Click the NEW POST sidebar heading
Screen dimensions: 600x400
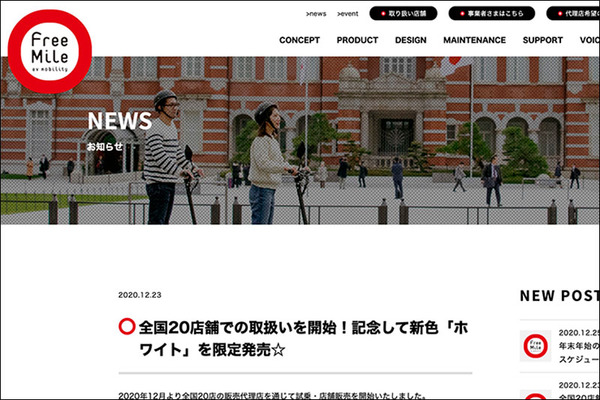point(559,296)
